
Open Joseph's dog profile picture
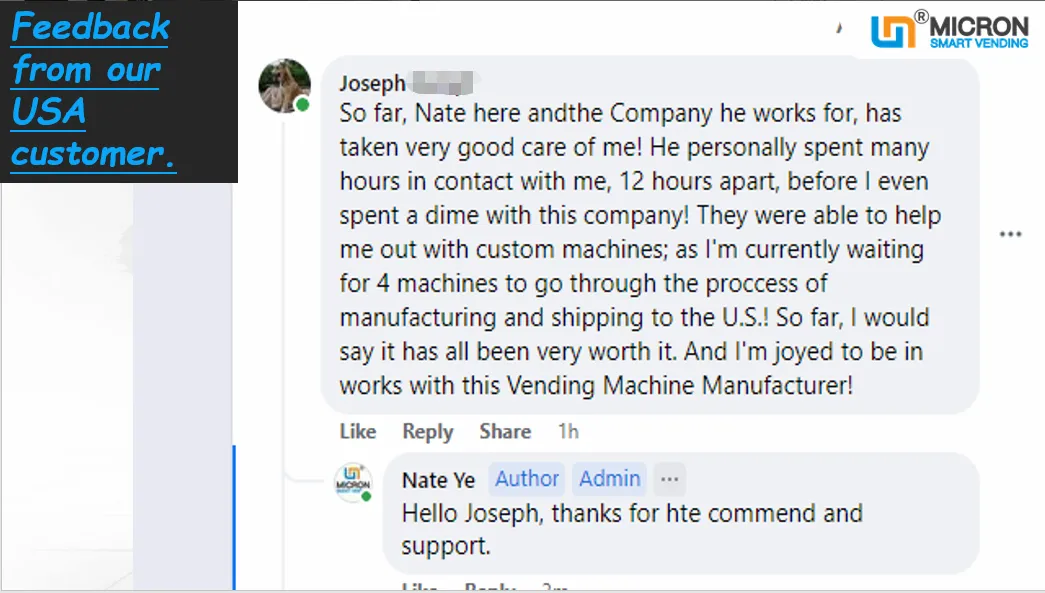(285, 85)
